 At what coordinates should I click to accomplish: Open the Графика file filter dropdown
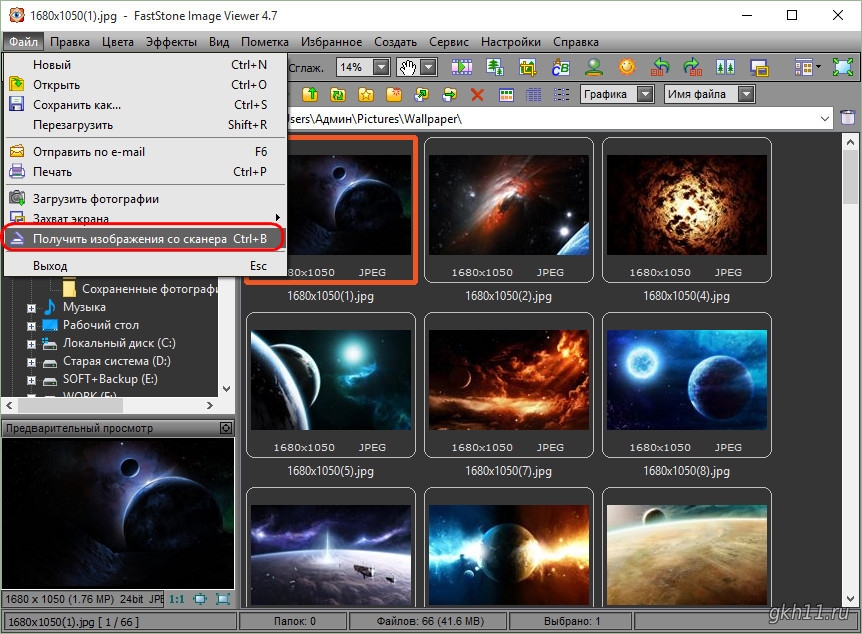tap(645, 94)
